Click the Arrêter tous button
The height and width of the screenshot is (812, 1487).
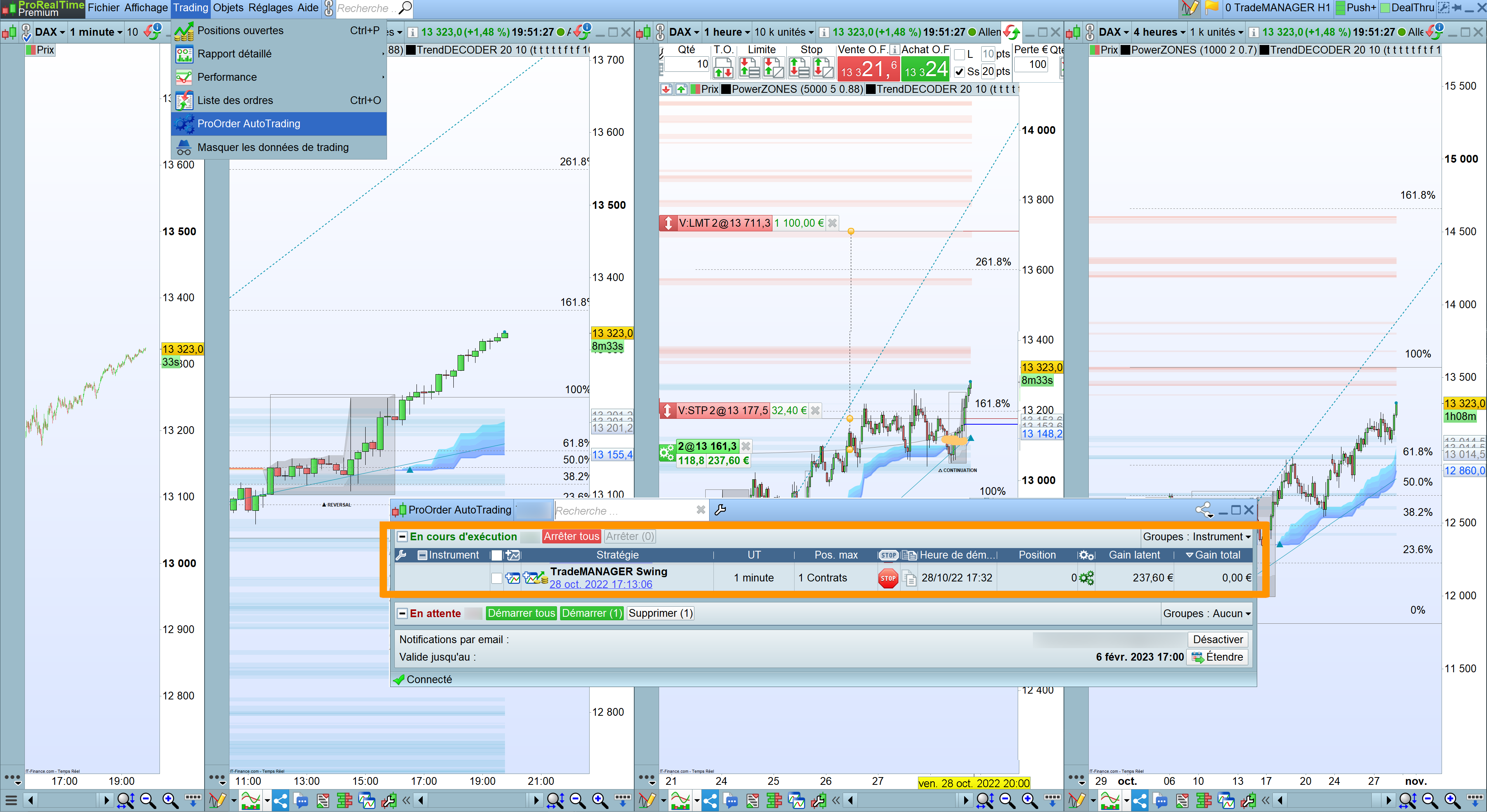tap(571, 536)
